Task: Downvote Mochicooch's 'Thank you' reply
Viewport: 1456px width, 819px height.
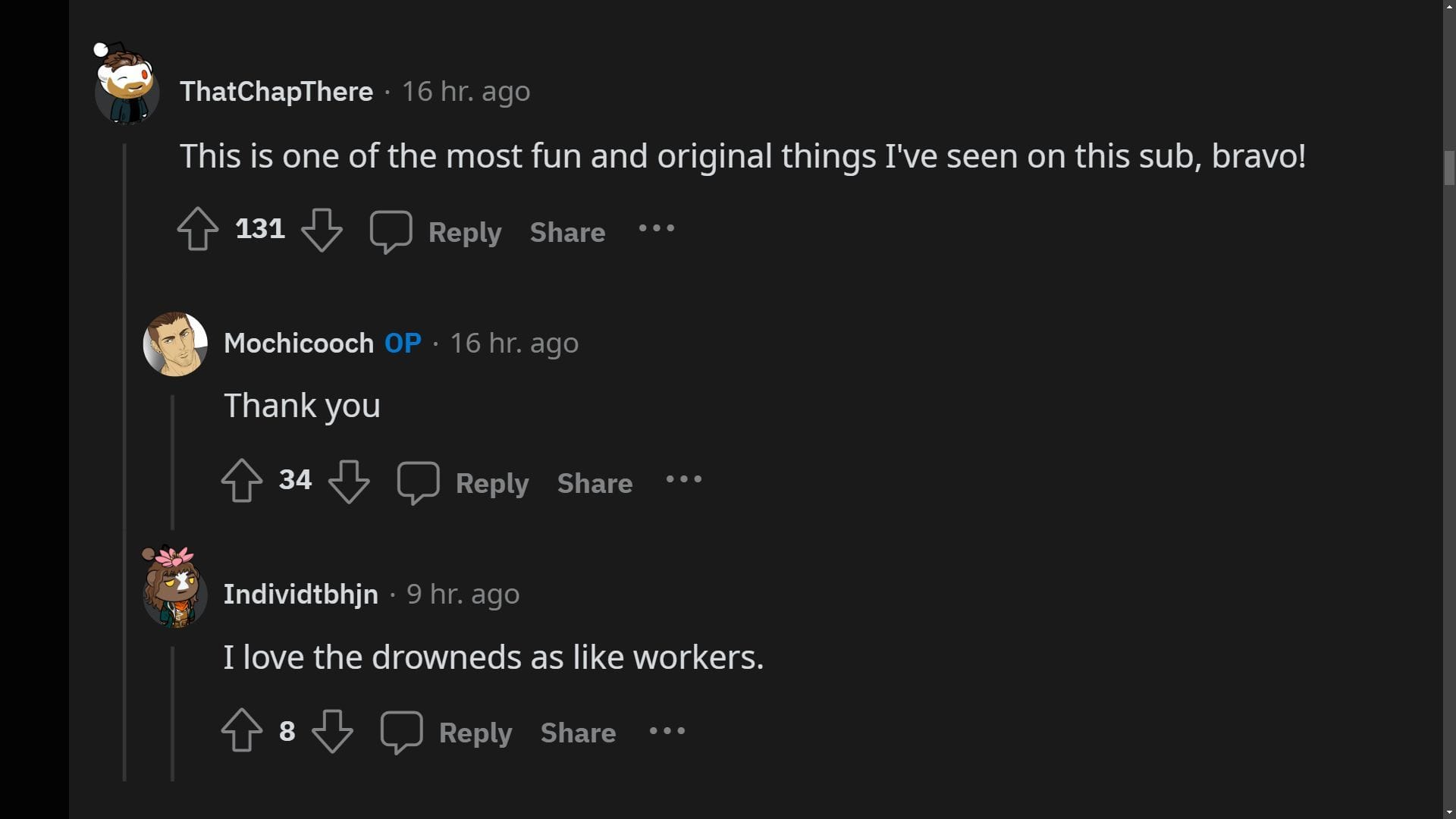Action: [x=349, y=481]
